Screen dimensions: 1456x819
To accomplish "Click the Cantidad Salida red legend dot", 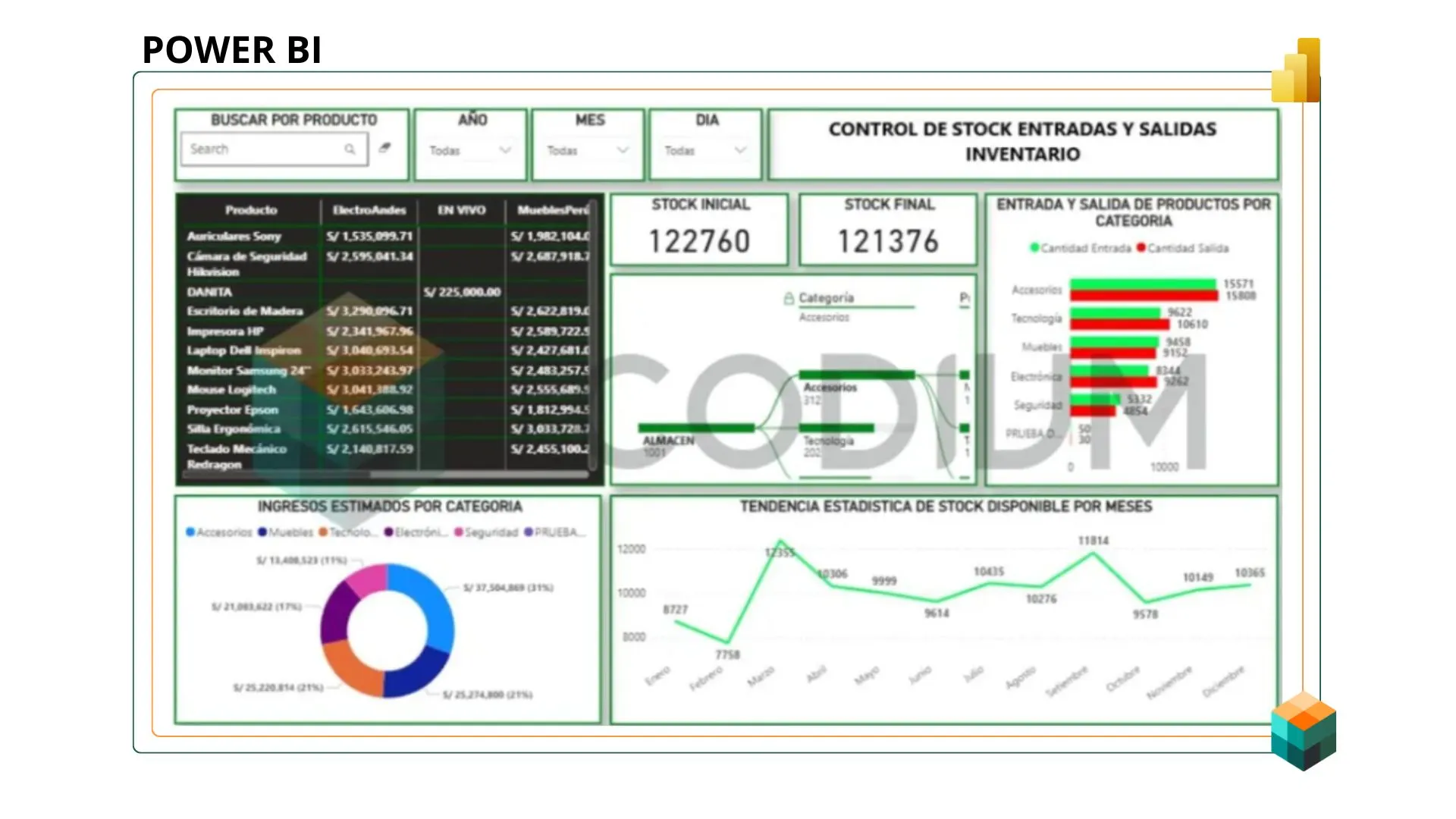I will tap(1141, 248).
